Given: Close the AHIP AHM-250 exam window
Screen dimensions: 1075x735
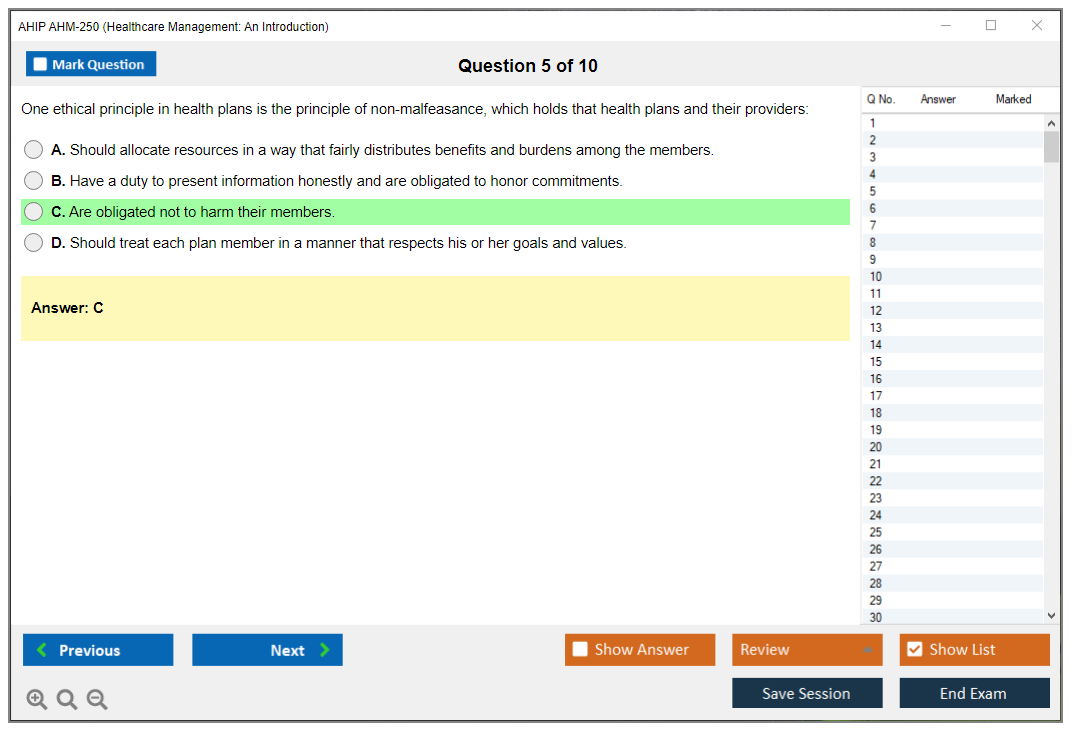Looking at the screenshot, I should (1037, 26).
